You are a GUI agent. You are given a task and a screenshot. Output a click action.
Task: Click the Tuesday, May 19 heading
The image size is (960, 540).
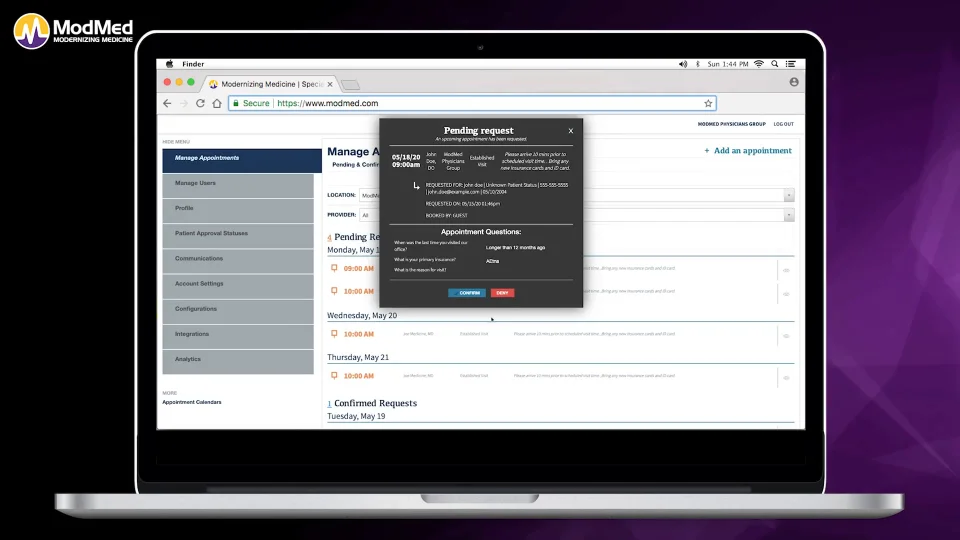click(356, 416)
